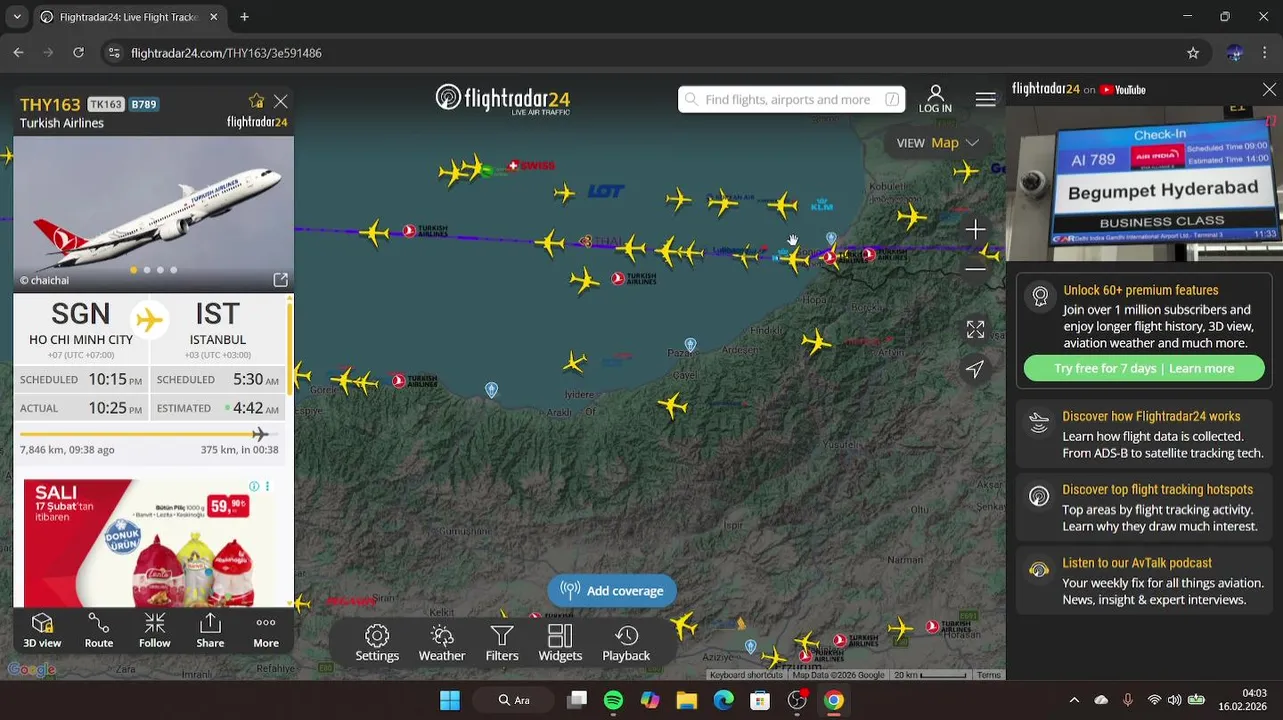
Task: Reload the page in Chrome
Action: (x=78, y=53)
